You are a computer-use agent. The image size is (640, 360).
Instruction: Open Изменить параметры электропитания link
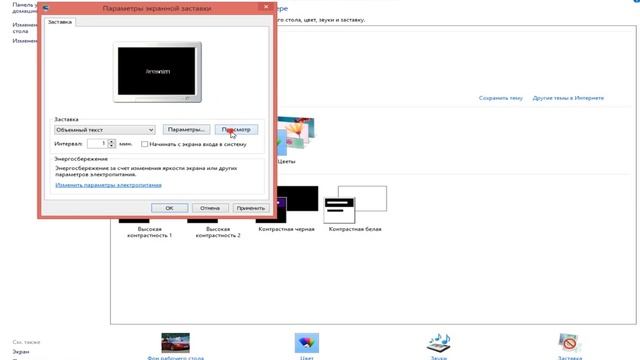(108, 185)
